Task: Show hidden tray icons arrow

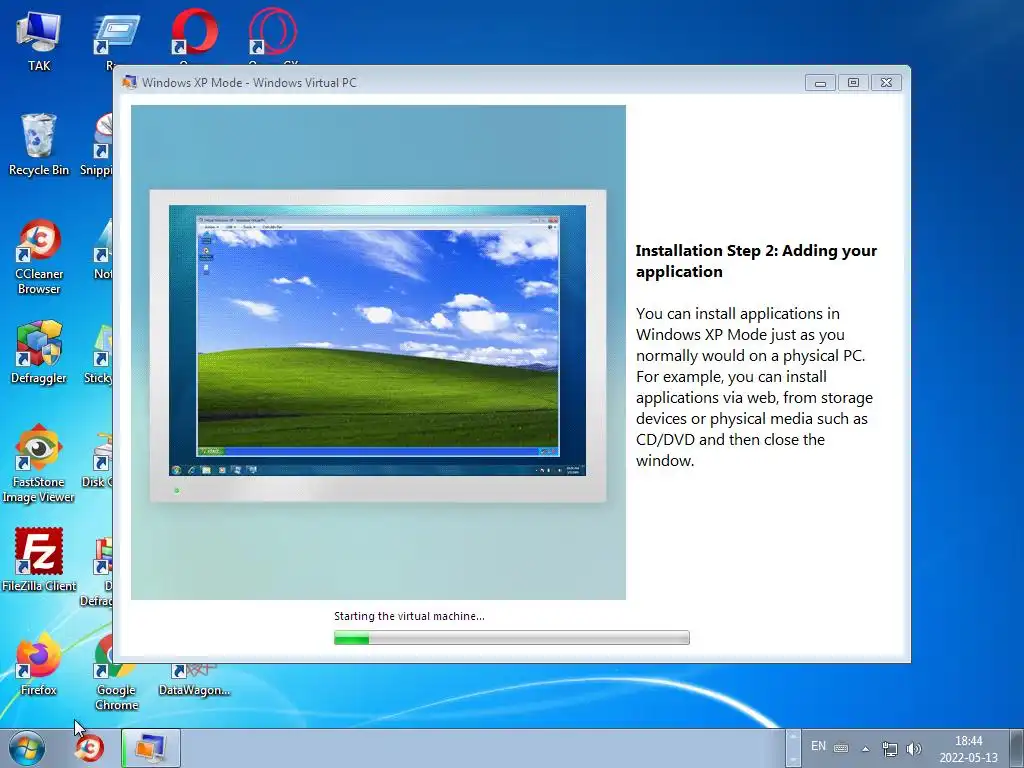Action: tap(865, 748)
